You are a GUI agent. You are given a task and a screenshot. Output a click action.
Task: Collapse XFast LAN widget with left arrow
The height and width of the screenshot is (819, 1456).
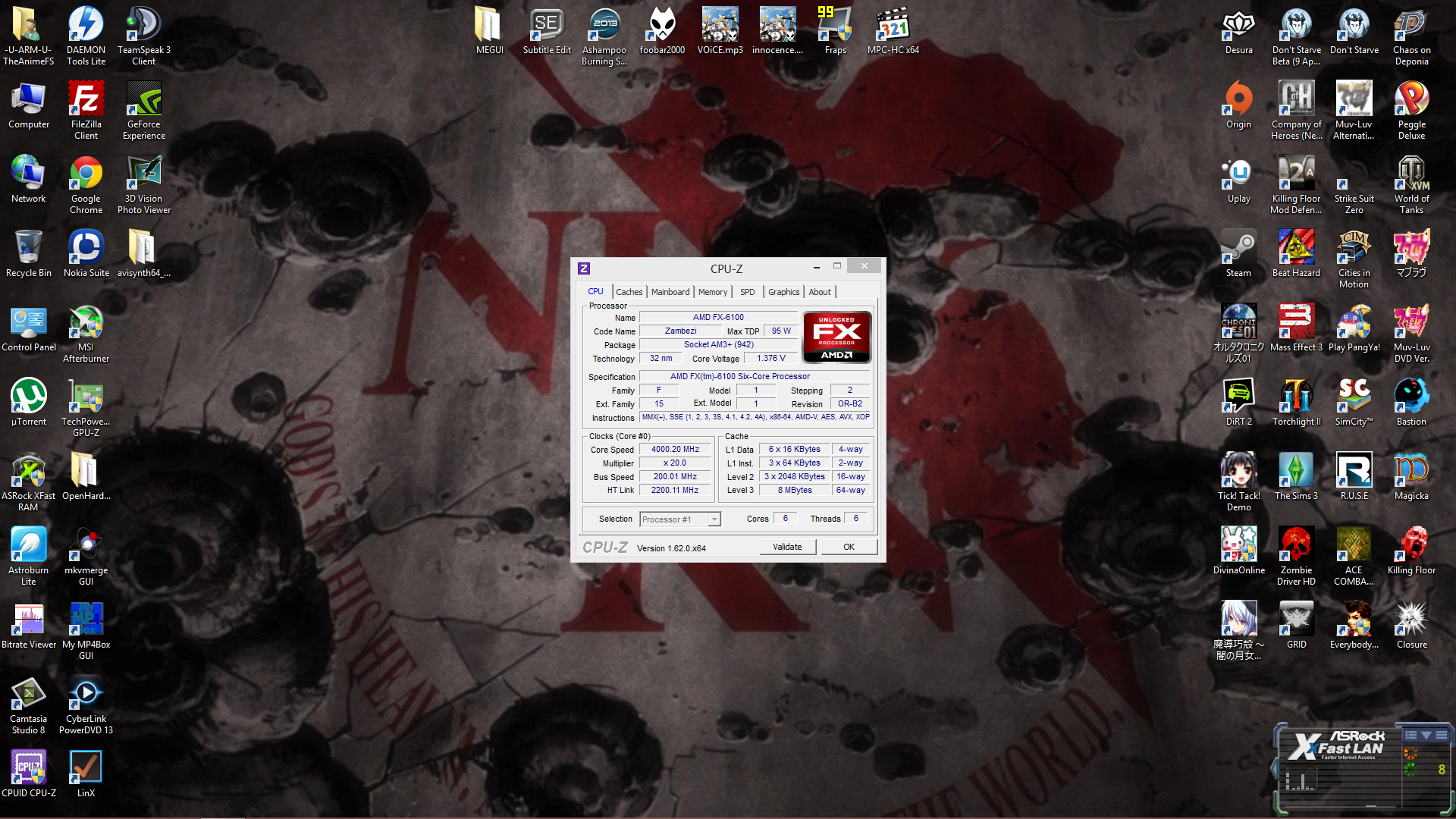[x=1275, y=767]
